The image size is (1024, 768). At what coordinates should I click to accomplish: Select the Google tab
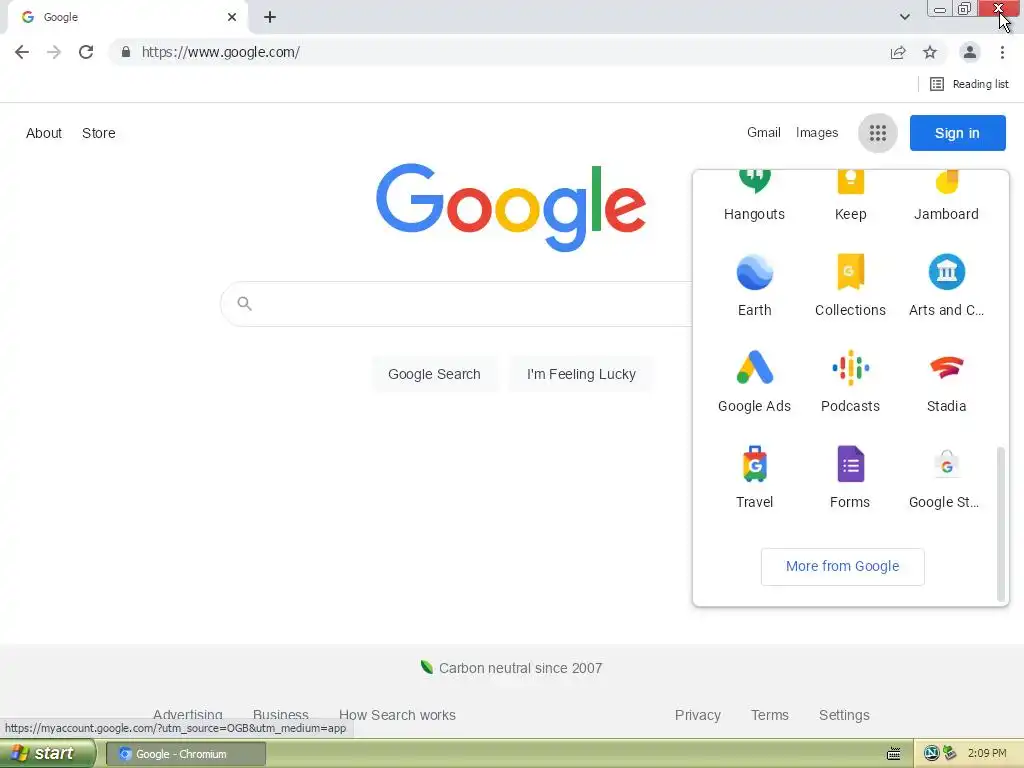tap(127, 17)
